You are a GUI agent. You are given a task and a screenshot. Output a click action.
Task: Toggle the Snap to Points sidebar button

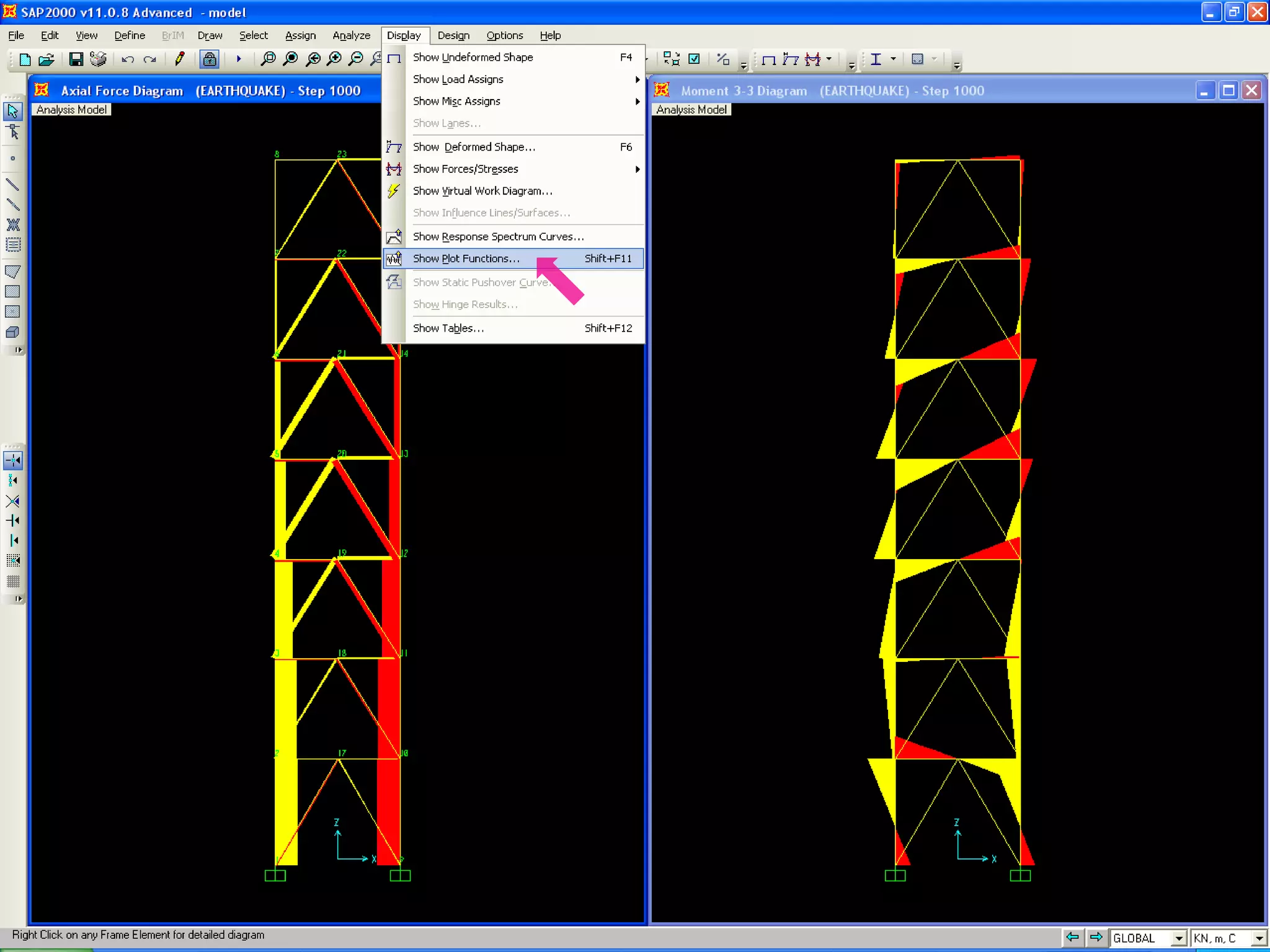point(12,460)
